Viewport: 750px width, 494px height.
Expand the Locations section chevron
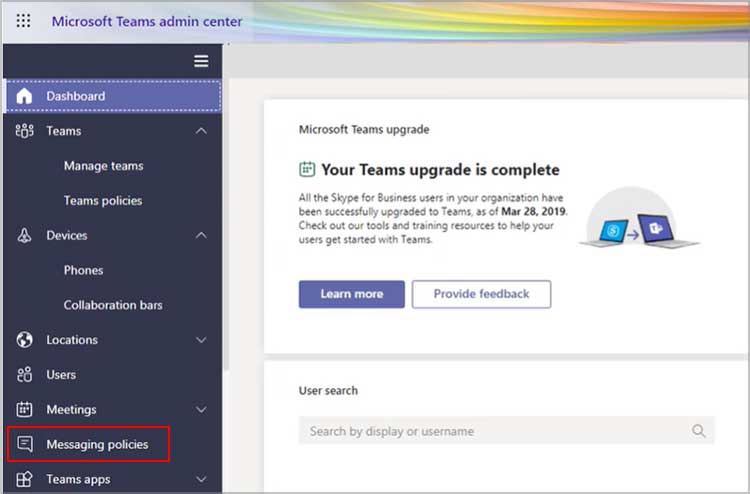pos(201,340)
